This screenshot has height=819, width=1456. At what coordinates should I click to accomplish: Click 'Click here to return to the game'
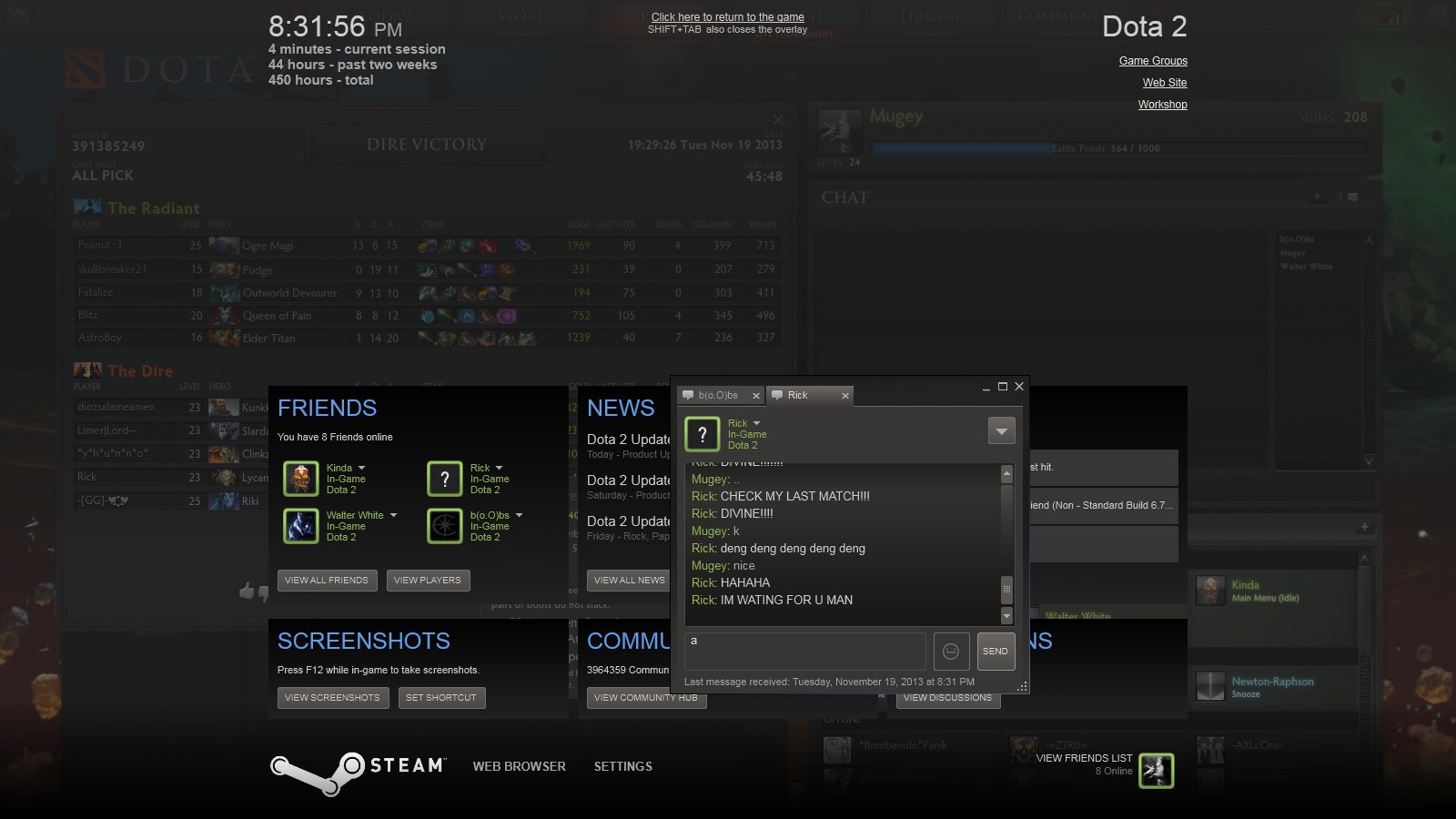tap(728, 17)
